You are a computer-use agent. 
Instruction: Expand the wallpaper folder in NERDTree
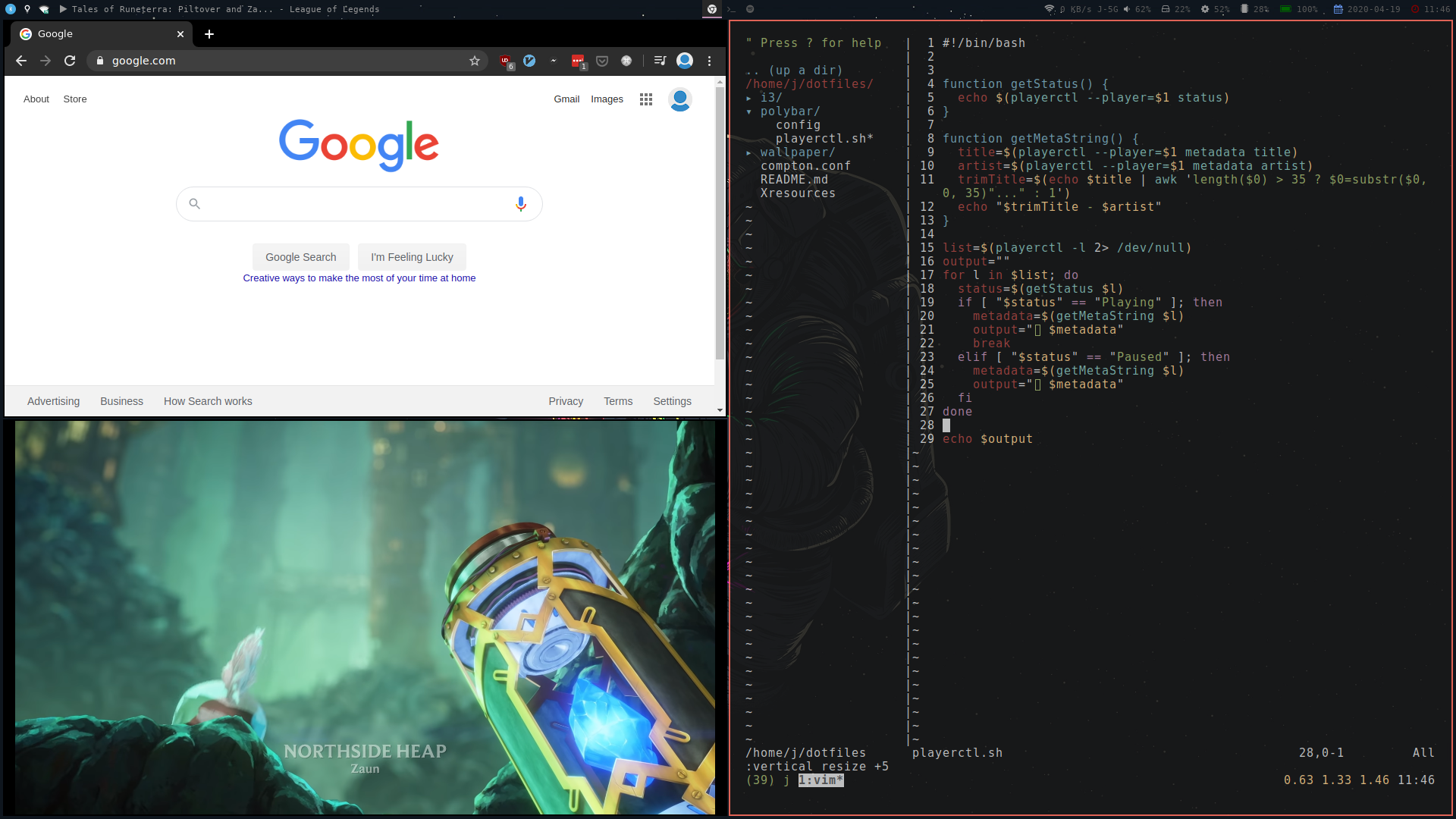coord(797,152)
